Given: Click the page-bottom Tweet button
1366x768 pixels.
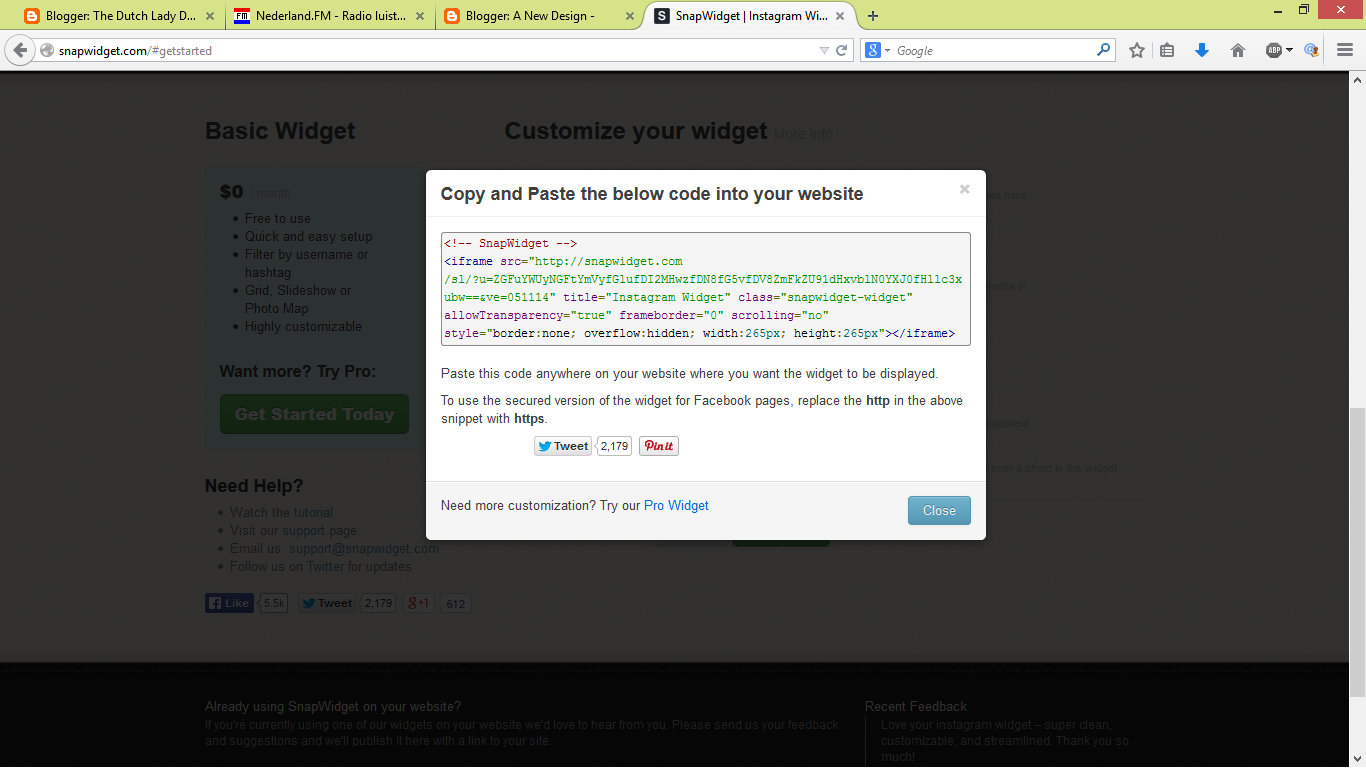Looking at the screenshot, I should pyautogui.click(x=327, y=603).
